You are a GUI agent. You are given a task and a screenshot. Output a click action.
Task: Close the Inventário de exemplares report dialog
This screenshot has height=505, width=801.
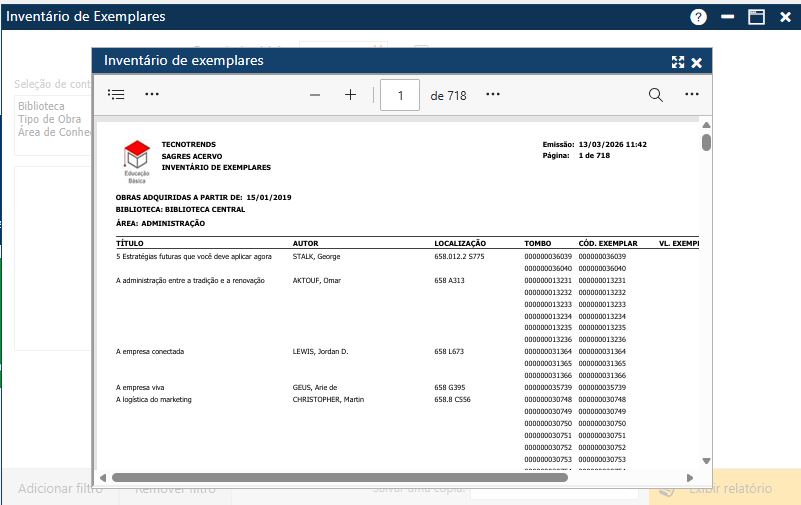(x=697, y=62)
